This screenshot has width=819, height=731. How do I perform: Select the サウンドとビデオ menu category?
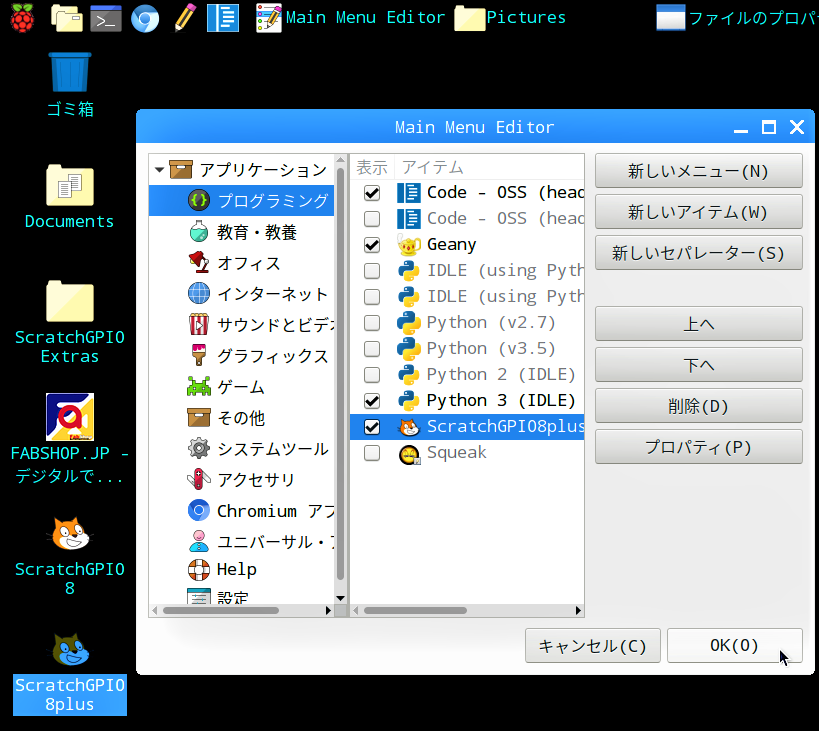point(241,325)
